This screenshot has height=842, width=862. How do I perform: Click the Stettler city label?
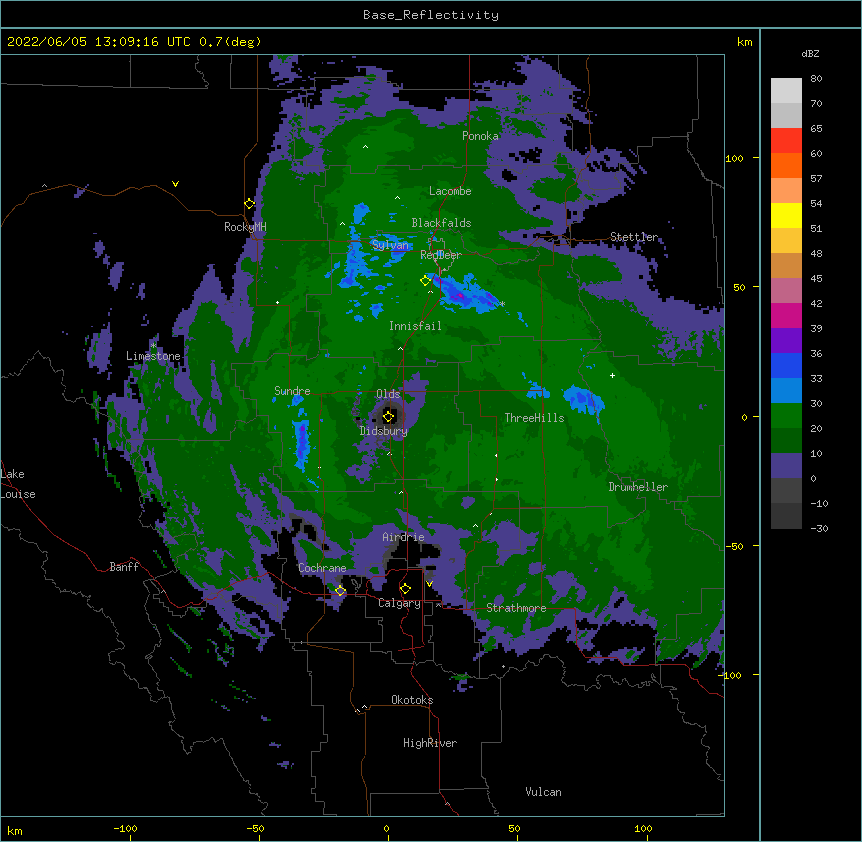pos(634,237)
